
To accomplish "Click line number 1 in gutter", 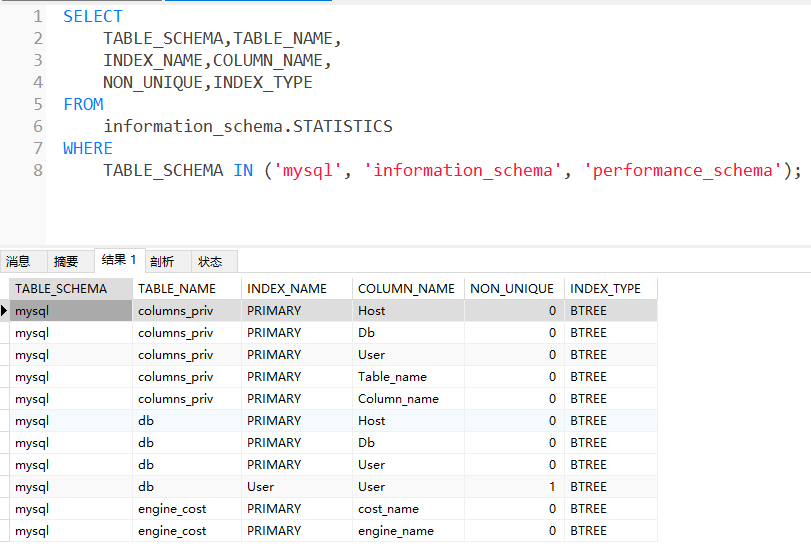I will coord(38,17).
